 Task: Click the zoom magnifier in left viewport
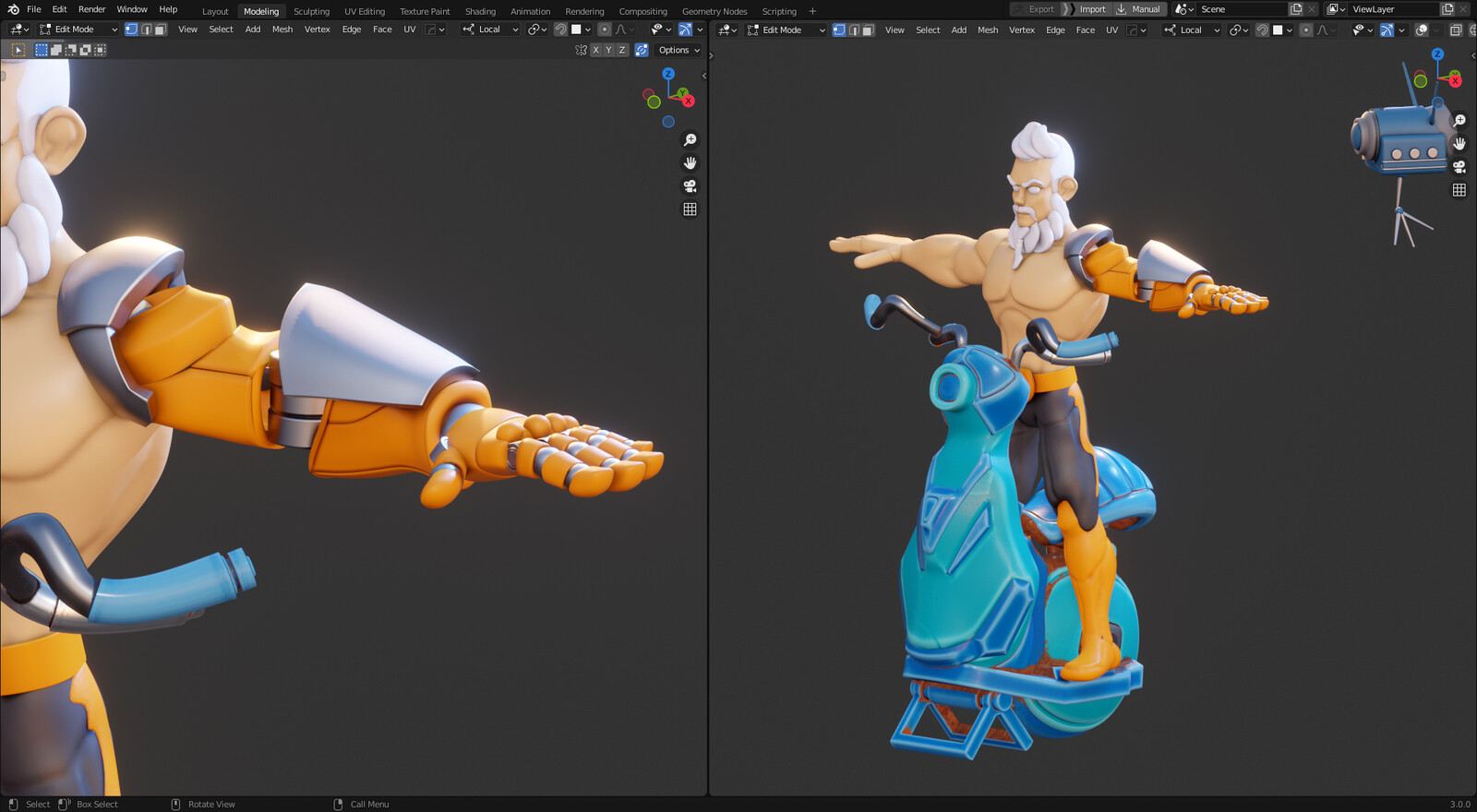click(x=690, y=140)
